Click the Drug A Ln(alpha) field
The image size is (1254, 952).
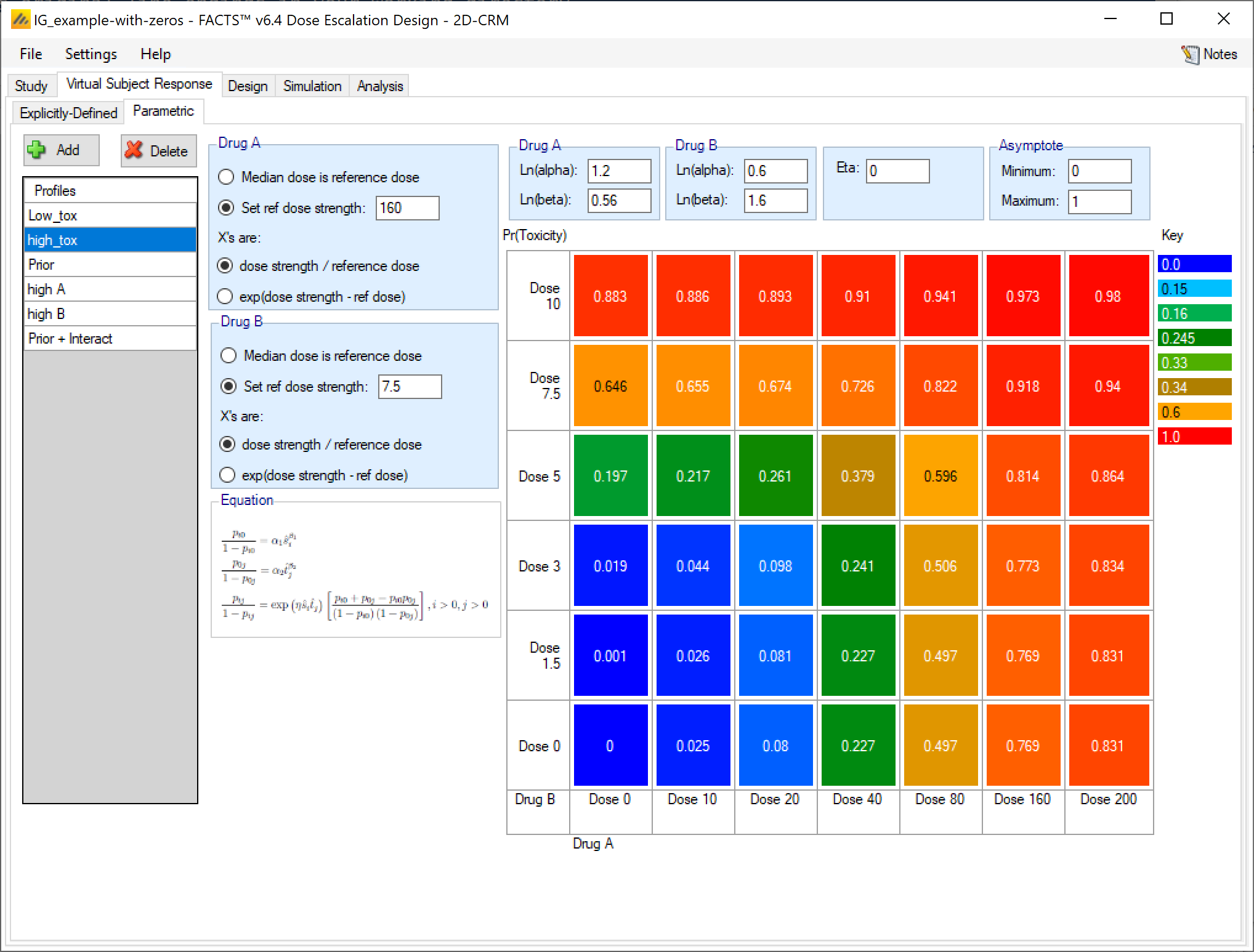coord(618,171)
